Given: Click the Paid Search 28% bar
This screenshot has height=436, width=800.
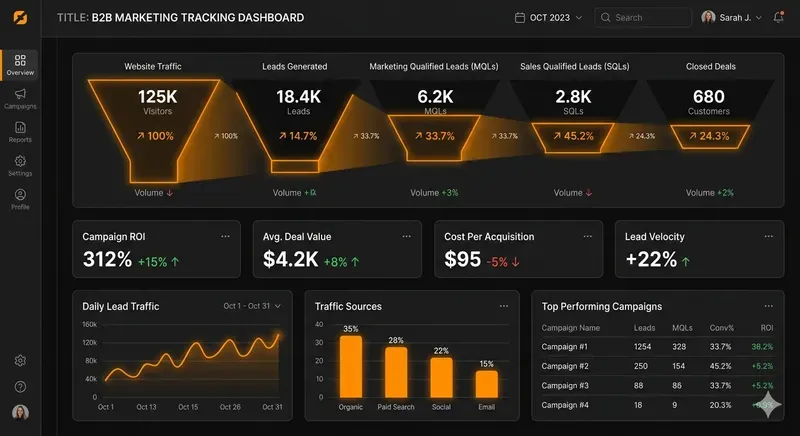Looking at the screenshot, I should 396,373.
